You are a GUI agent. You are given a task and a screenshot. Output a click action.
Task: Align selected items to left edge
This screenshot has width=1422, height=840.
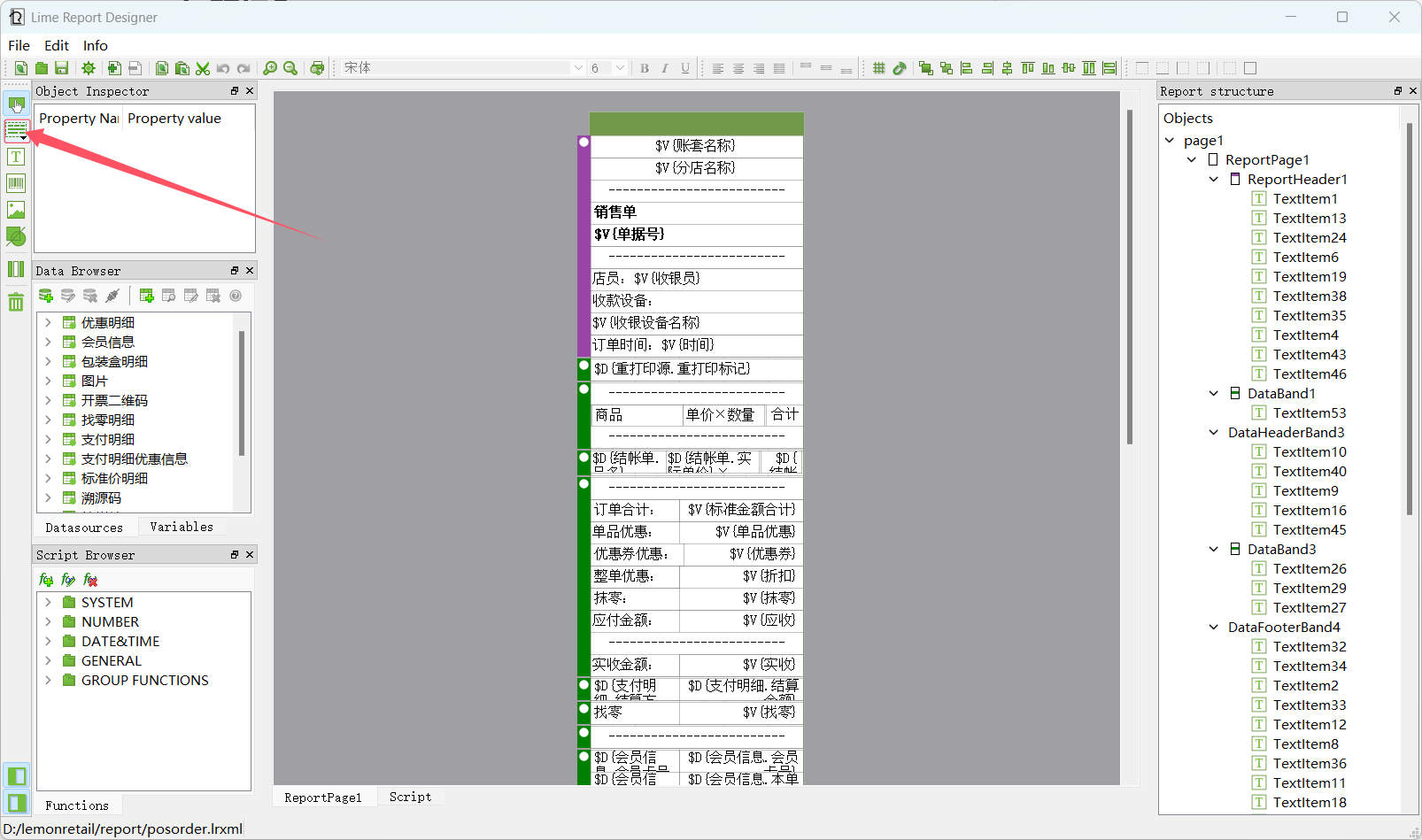click(967, 68)
